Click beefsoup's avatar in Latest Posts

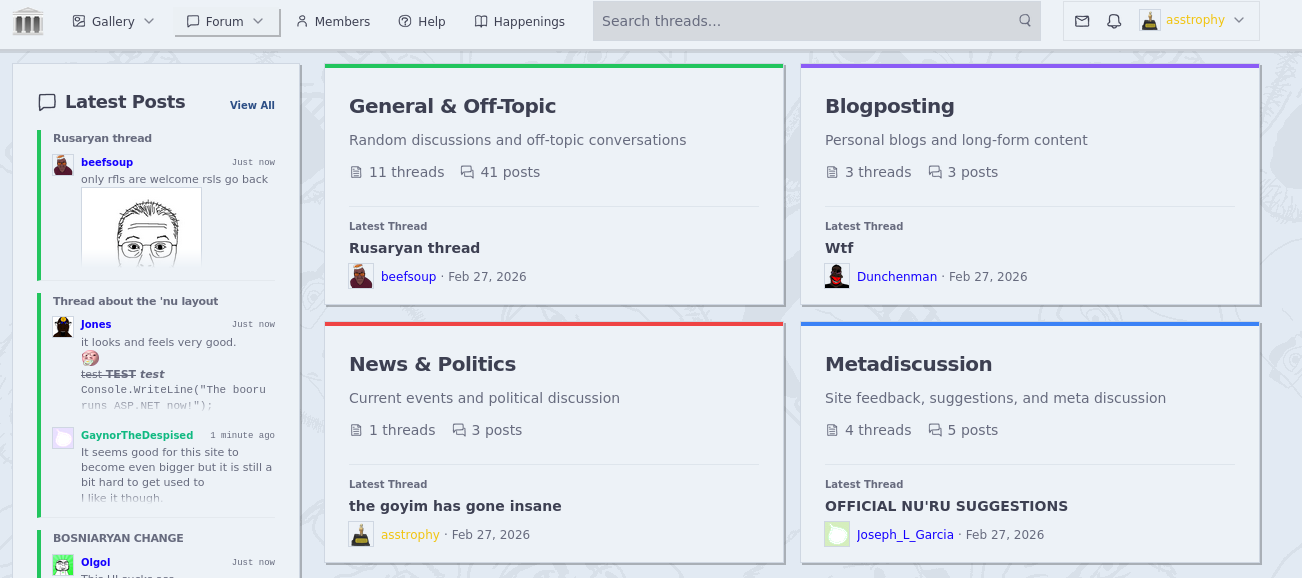[64, 165]
